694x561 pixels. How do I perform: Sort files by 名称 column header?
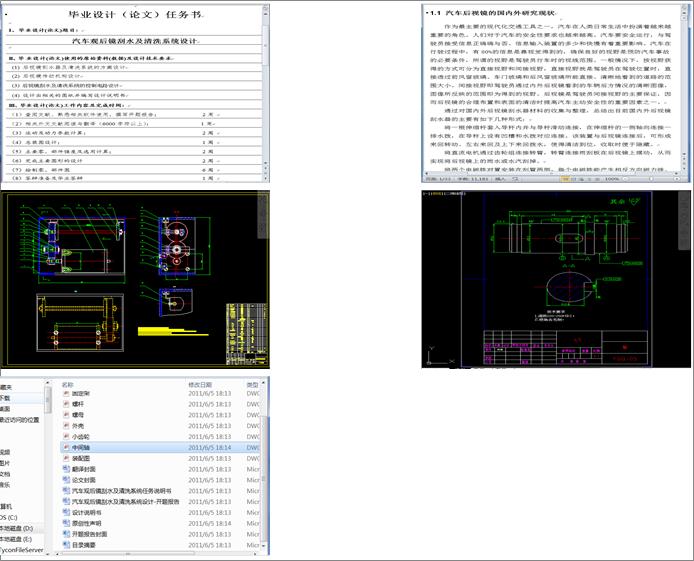(x=67, y=384)
